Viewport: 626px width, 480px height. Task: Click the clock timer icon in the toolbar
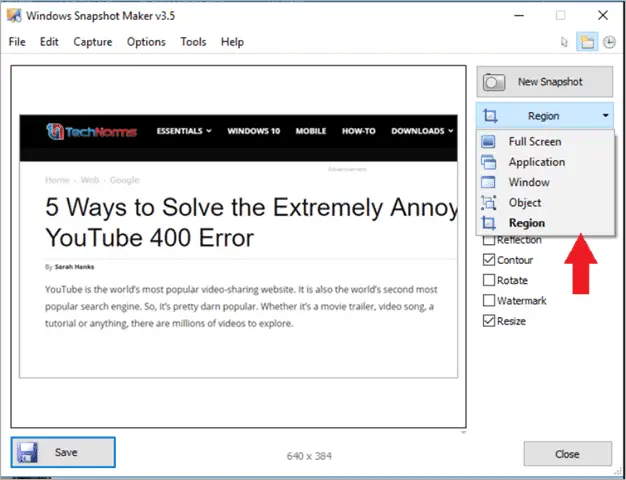tap(609, 42)
